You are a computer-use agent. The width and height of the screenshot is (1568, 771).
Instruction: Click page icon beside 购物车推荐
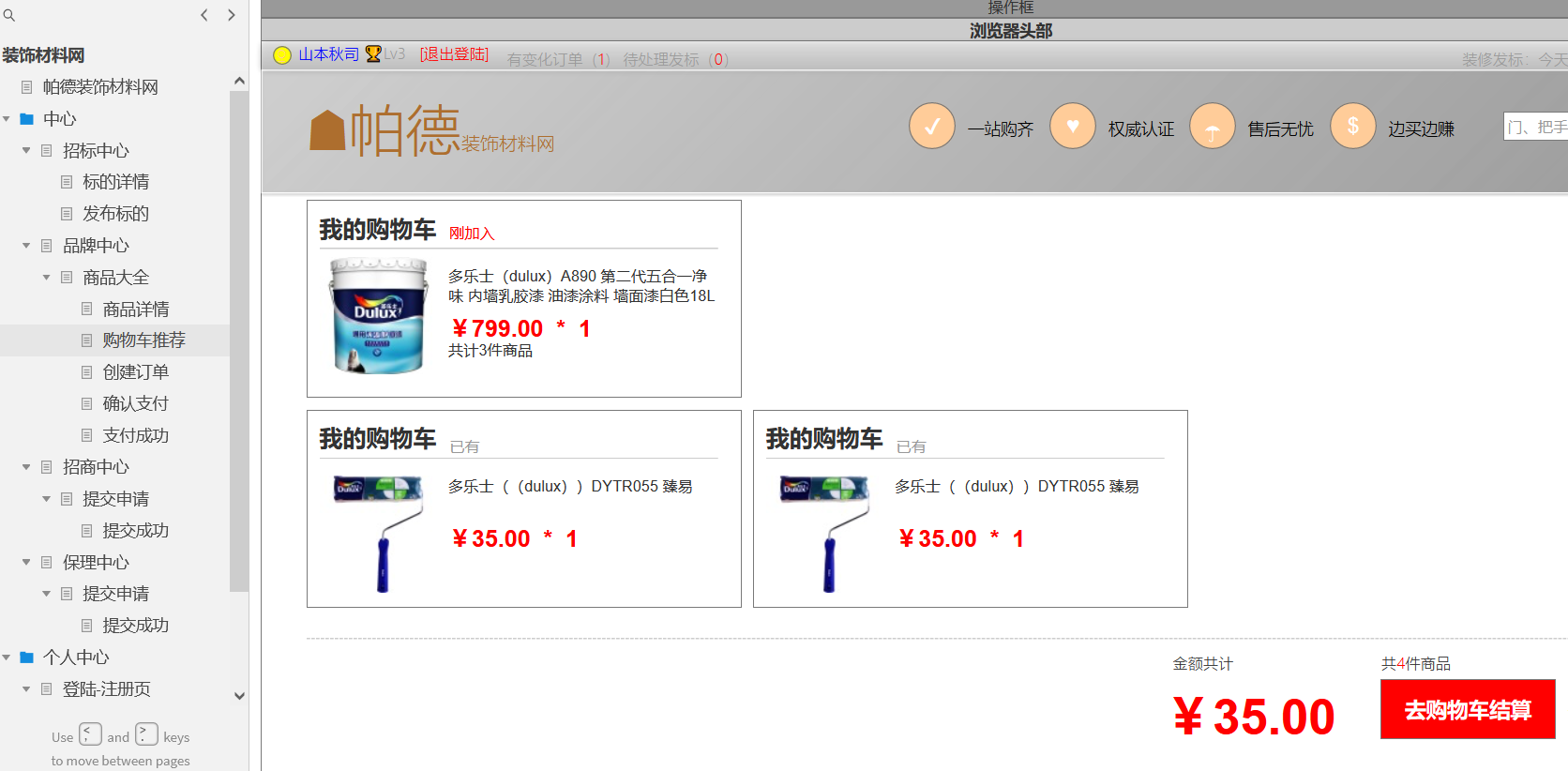click(x=86, y=340)
